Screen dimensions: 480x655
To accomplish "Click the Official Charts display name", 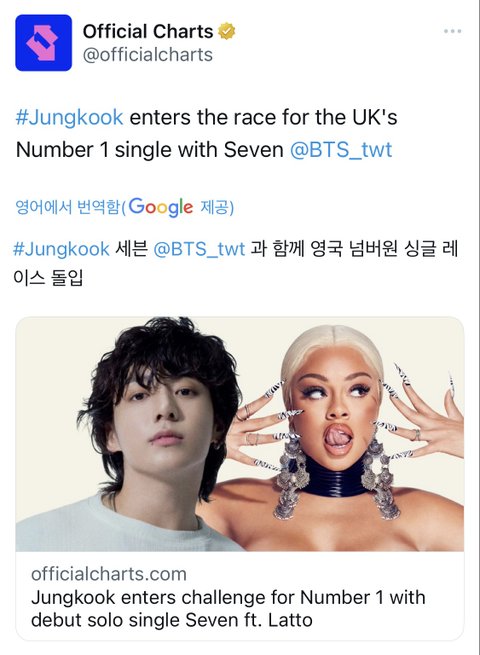I will (148, 31).
